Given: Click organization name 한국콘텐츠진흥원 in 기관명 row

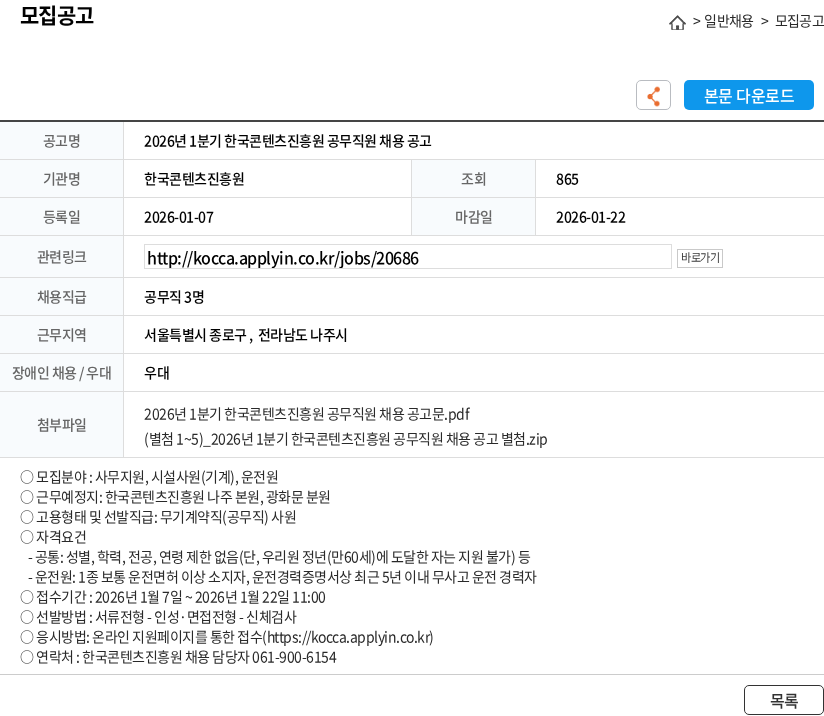Looking at the screenshot, I should pyautogui.click(x=194, y=179).
